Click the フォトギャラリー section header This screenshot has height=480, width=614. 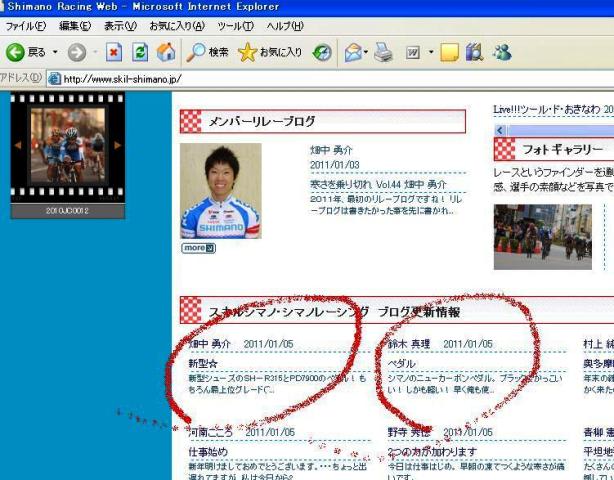[554, 149]
